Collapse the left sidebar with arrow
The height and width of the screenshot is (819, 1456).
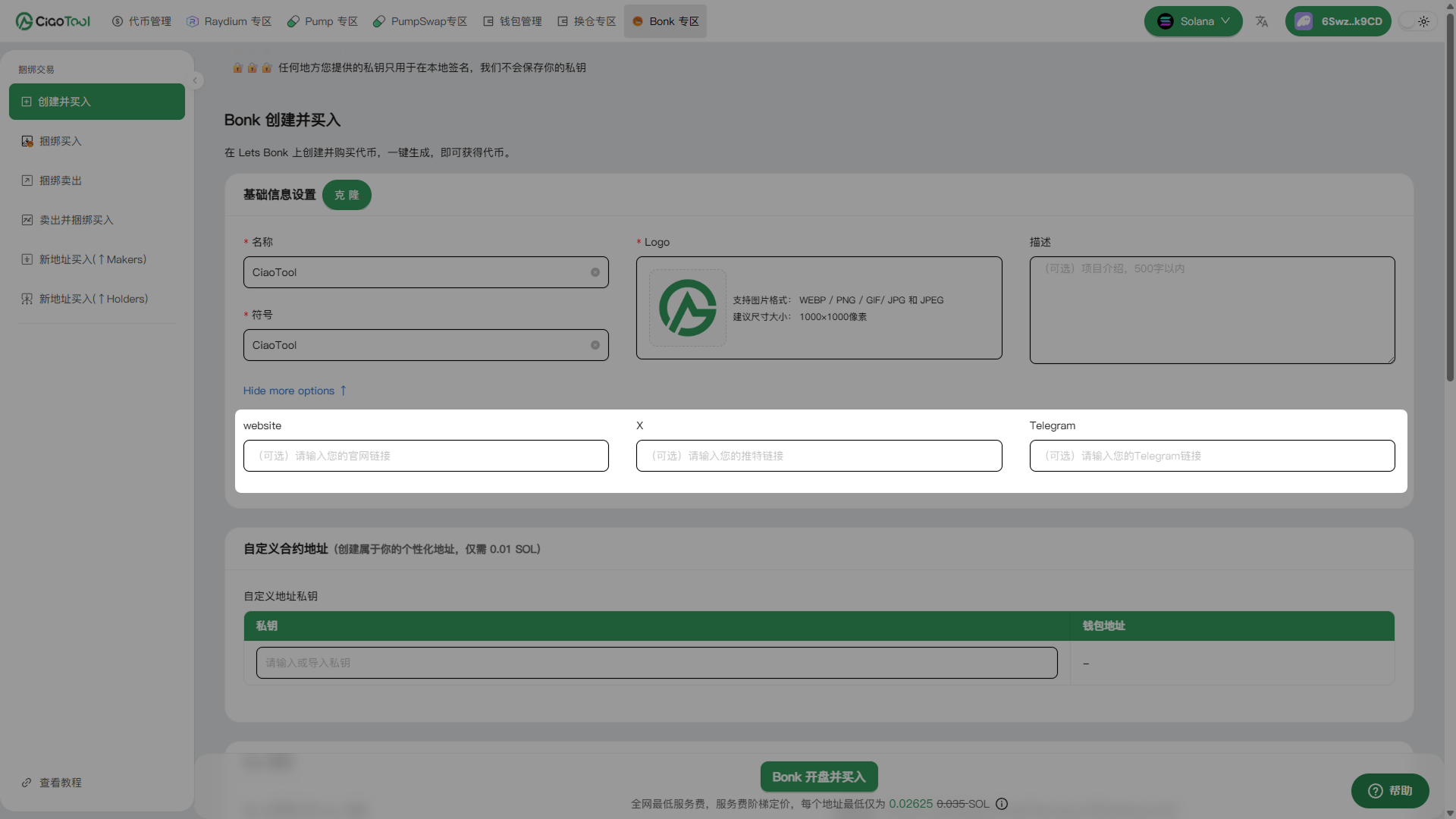click(195, 80)
